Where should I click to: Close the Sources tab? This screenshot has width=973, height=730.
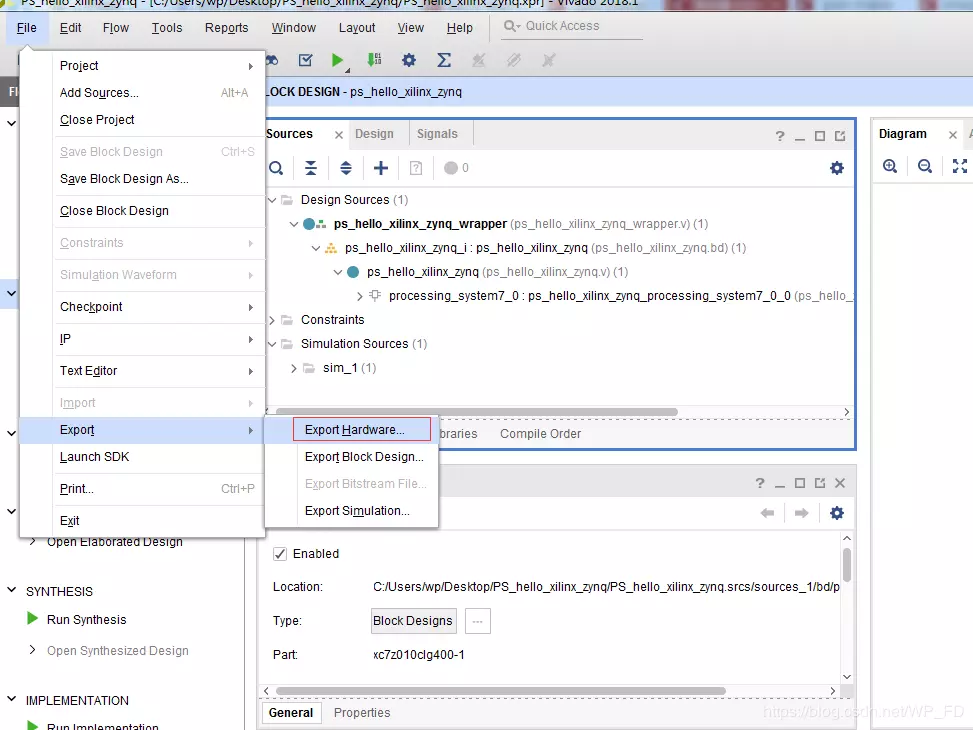[x=339, y=135]
